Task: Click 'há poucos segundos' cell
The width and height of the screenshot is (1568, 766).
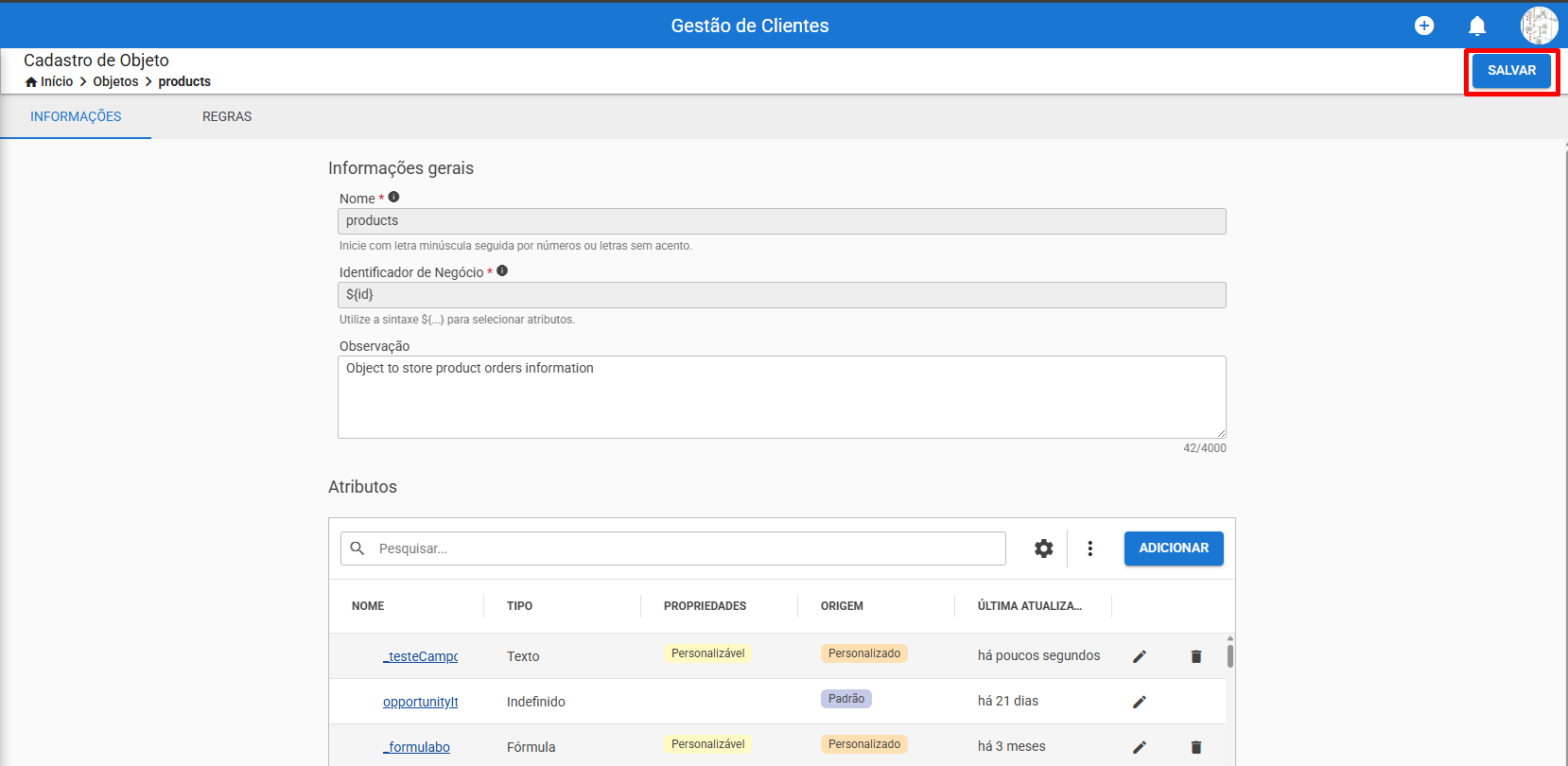Action: point(1038,655)
